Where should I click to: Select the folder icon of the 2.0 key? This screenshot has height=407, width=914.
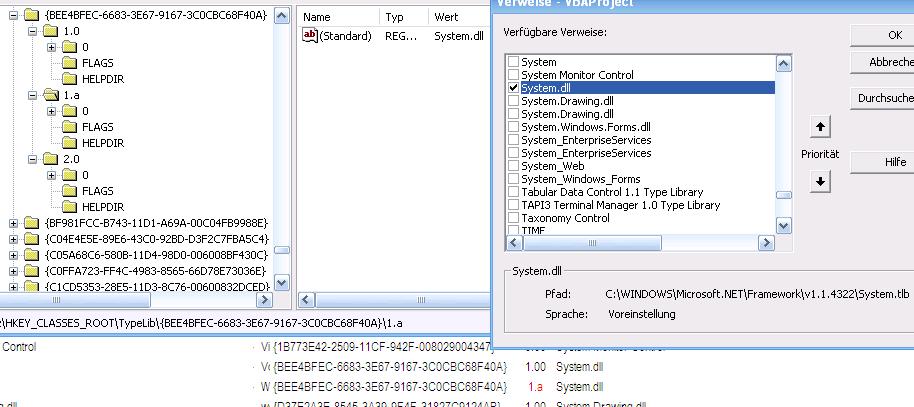pos(51,159)
